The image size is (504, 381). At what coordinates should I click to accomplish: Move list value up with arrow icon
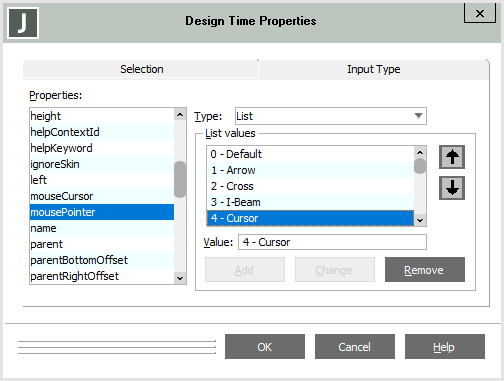452,157
